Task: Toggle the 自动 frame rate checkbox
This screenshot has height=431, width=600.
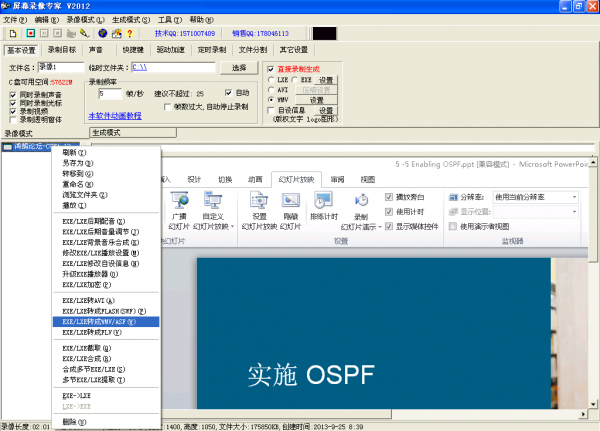Action: coord(229,93)
